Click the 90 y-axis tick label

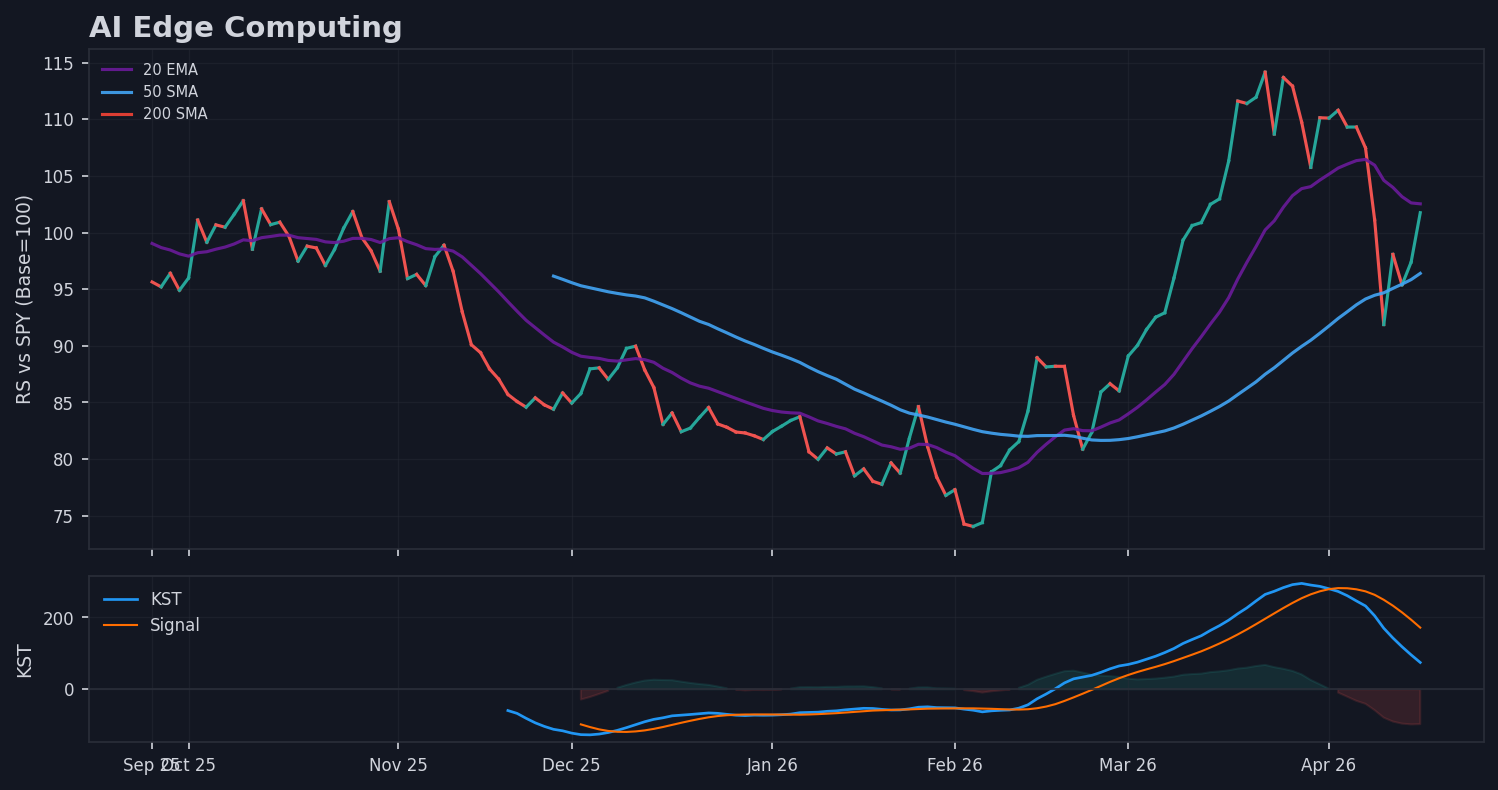64,347
